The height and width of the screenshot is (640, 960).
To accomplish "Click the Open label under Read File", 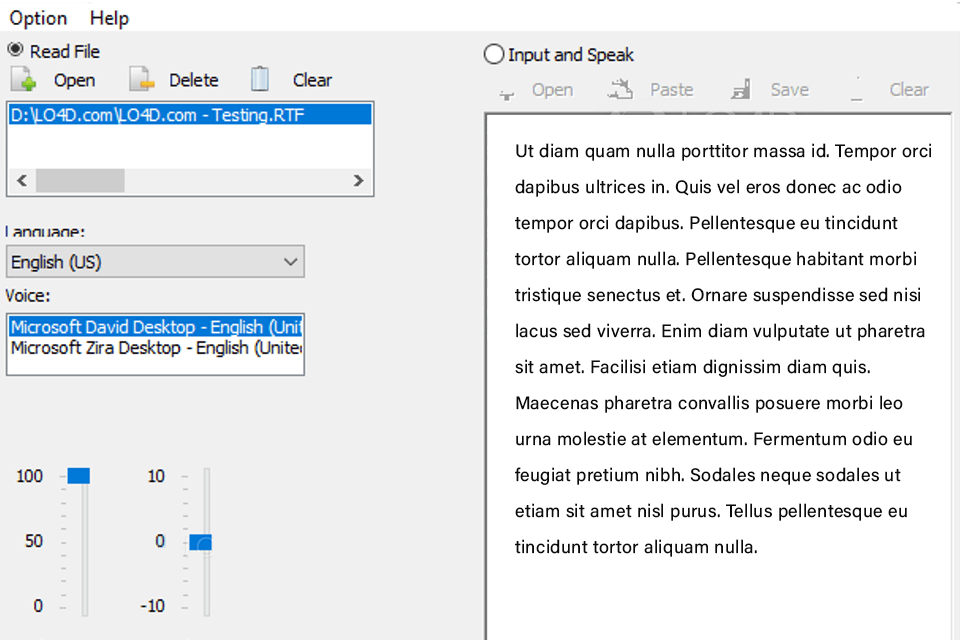I will pyautogui.click(x=74, y=80).
